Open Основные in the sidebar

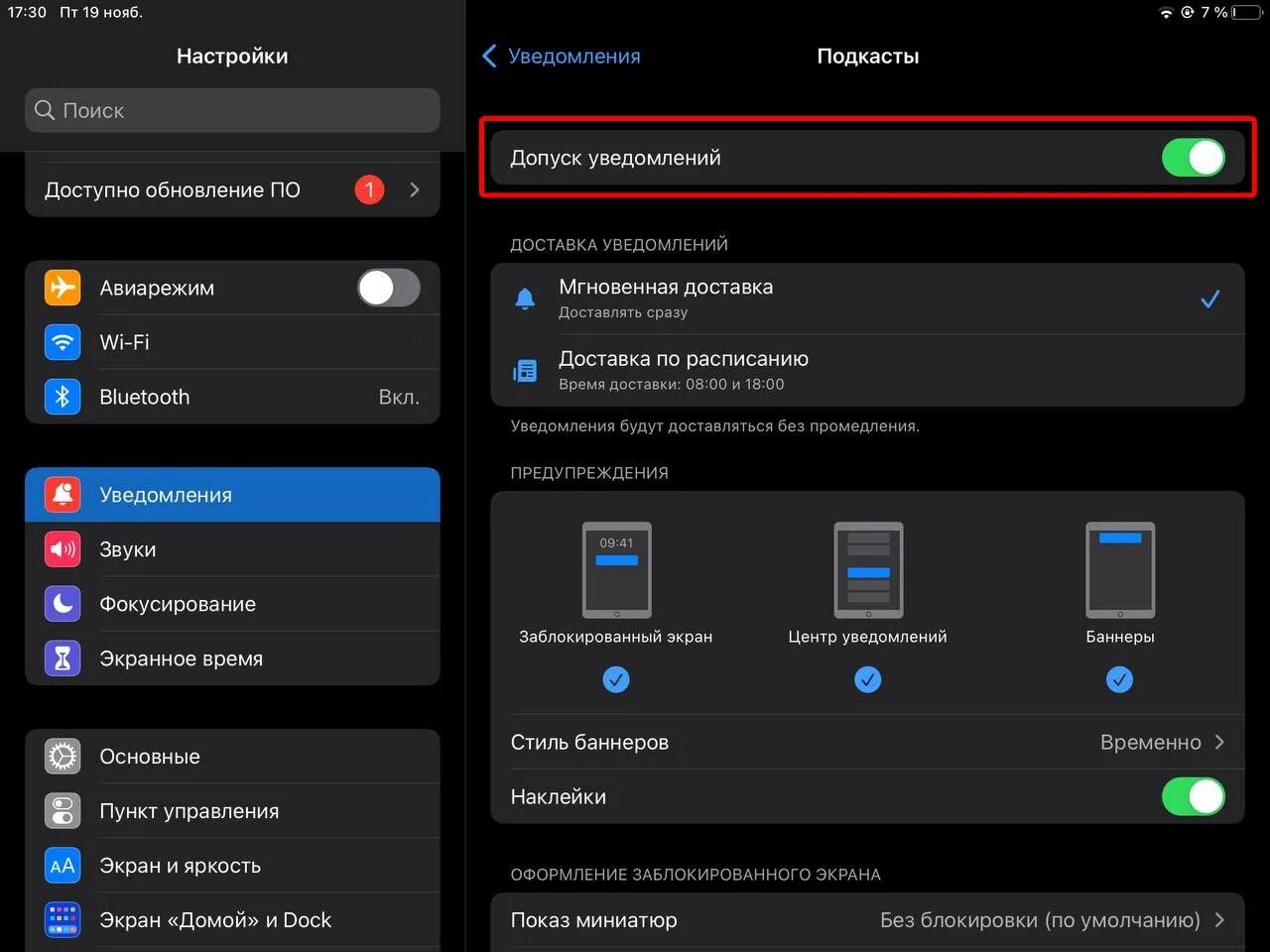pos(232,757)
